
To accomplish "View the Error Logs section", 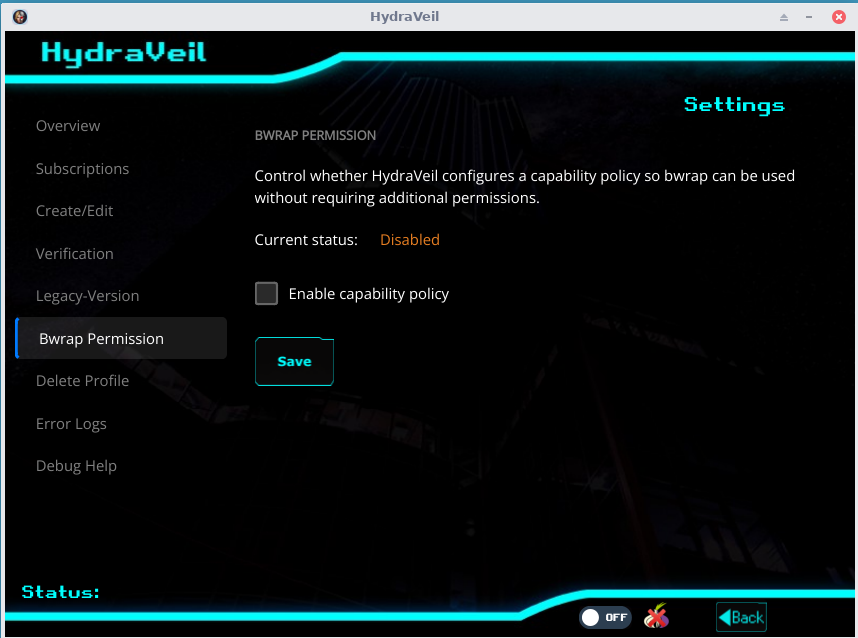I will click(x=71, y=424).
